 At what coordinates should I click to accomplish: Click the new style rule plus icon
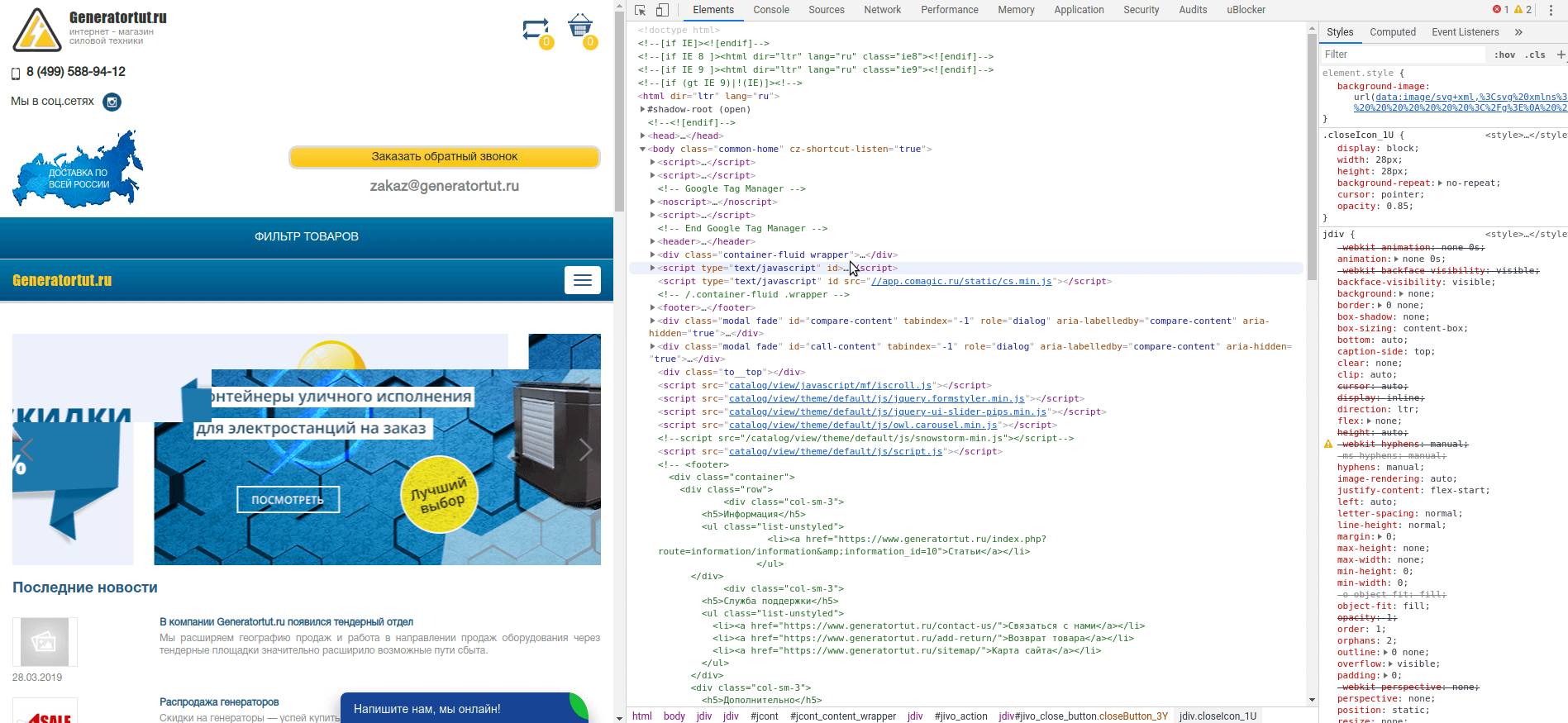pyautogui.click(x=1561, y=55)
